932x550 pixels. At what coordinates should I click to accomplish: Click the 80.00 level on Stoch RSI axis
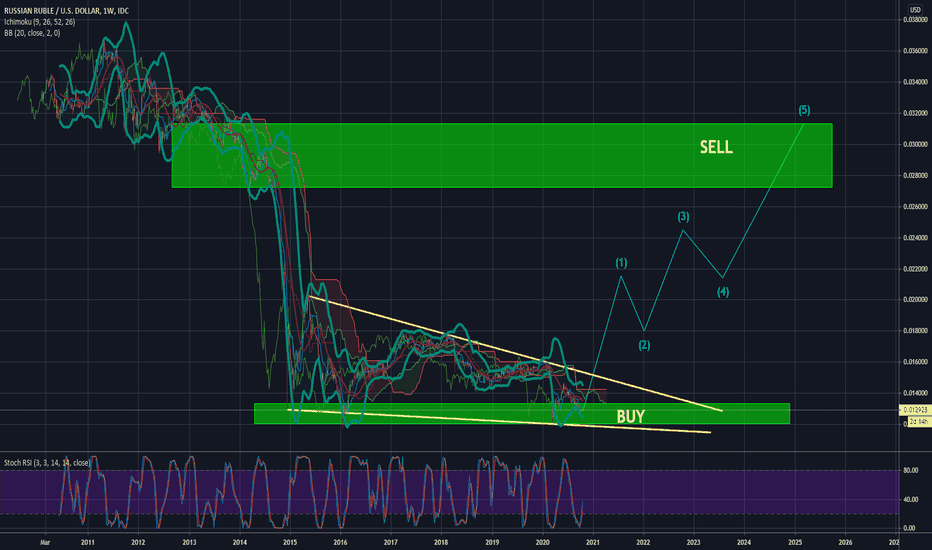click(910, 470)
